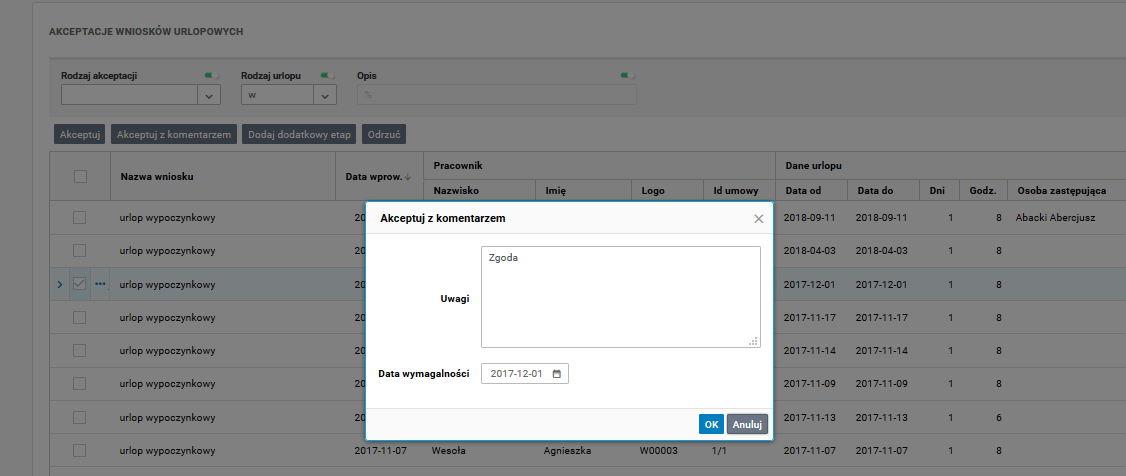Confirm the dialog with OK
The height and width of the screenshot is (476, 1126).
click(x=711, y=424)
